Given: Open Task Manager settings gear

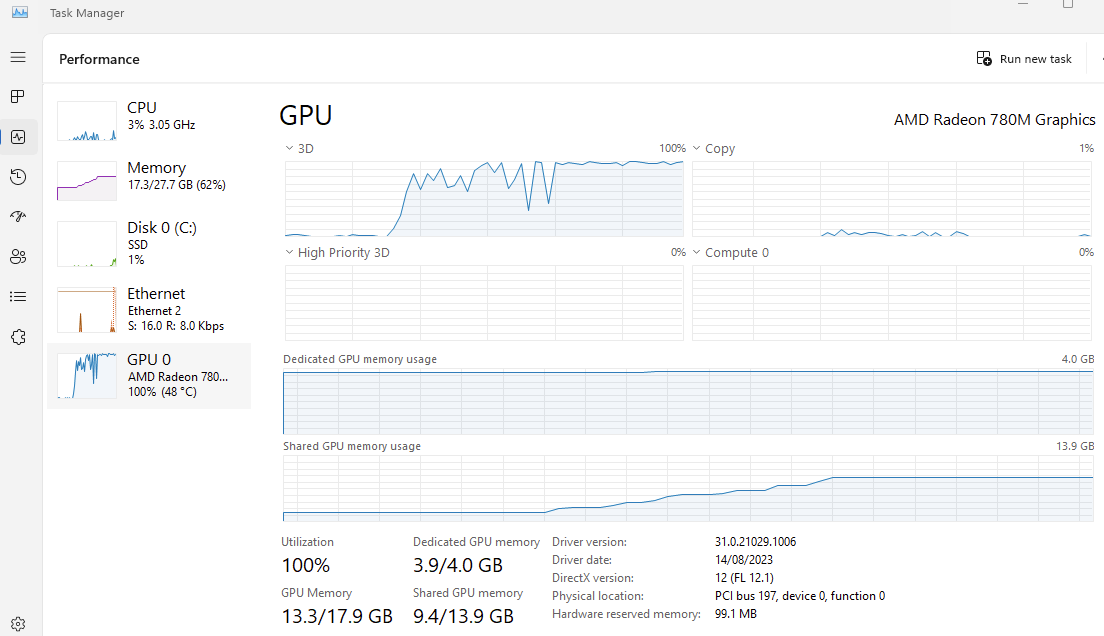Looking at the screenshot, I should [18, 624].
